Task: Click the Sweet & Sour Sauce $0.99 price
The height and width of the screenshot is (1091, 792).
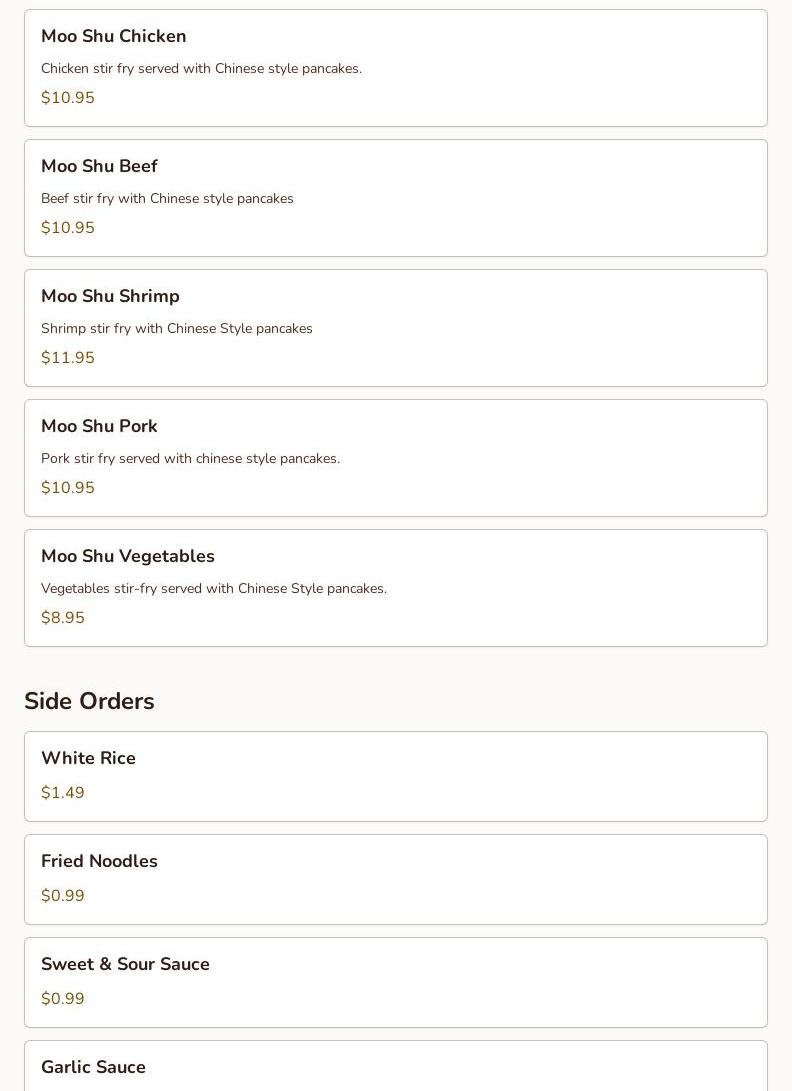Action: pyautogui.click(x=63, y=999)
